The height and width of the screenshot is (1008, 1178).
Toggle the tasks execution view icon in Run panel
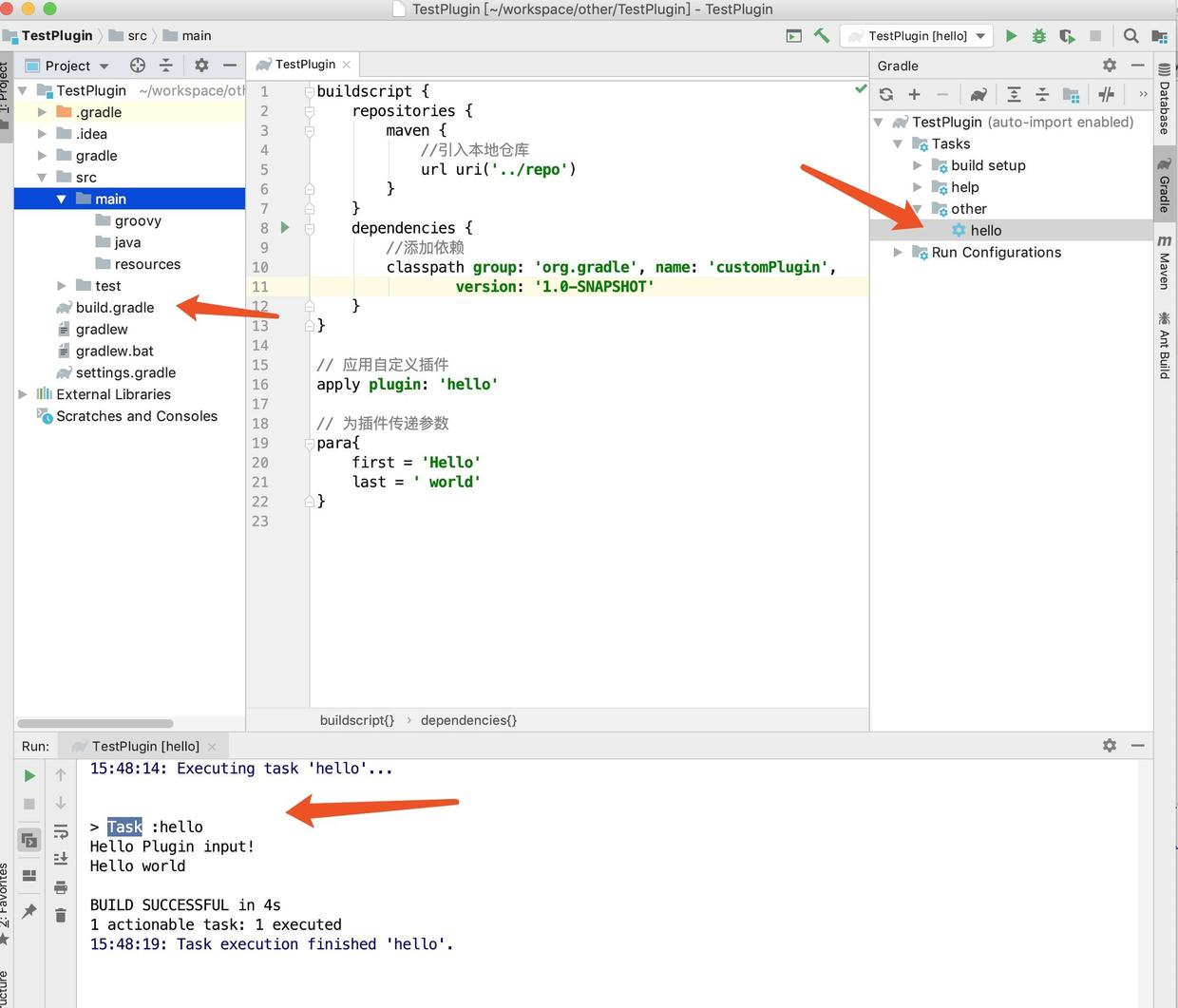tap(29, 840)
